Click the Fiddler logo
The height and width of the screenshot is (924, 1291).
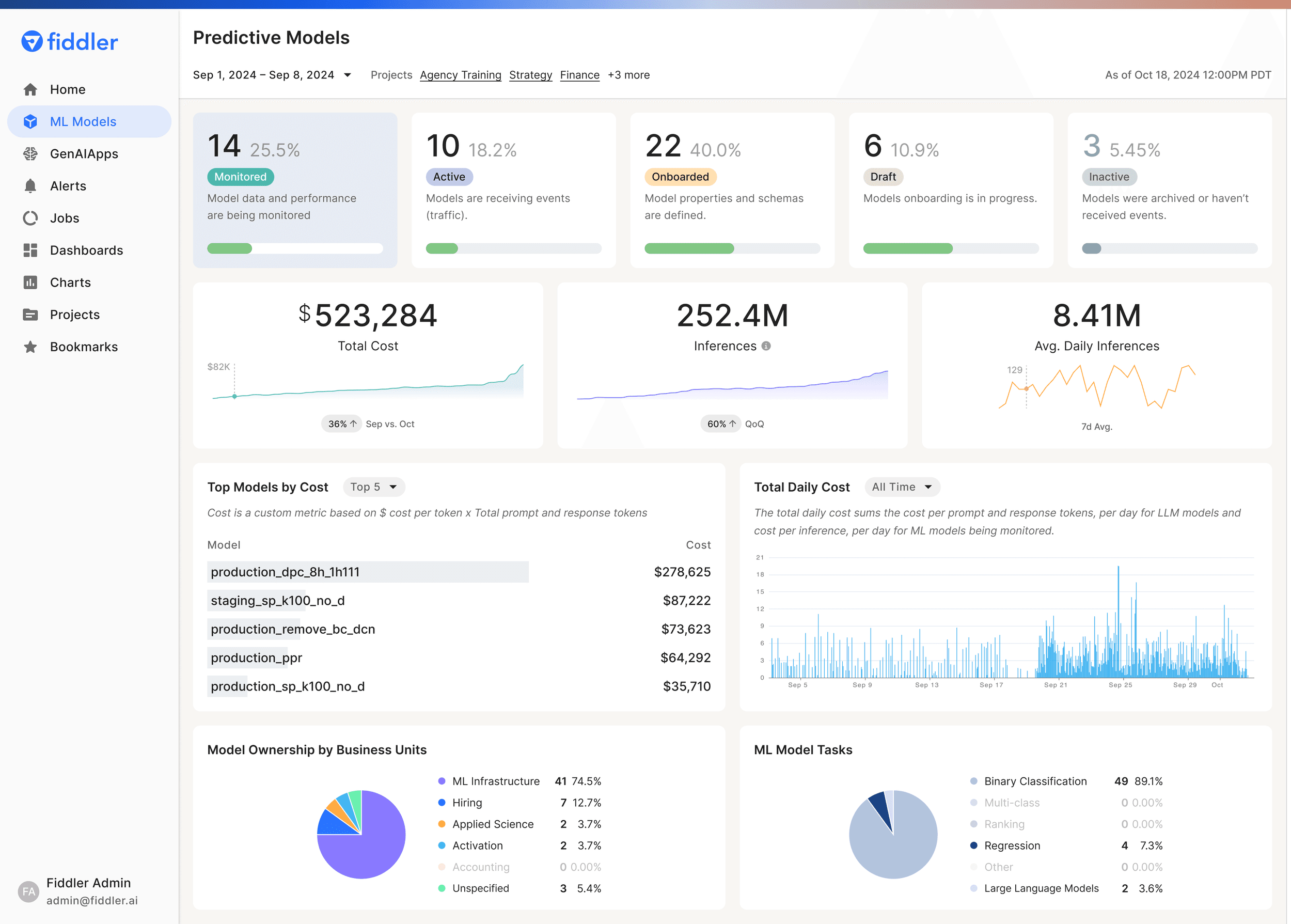coord(69,41)
